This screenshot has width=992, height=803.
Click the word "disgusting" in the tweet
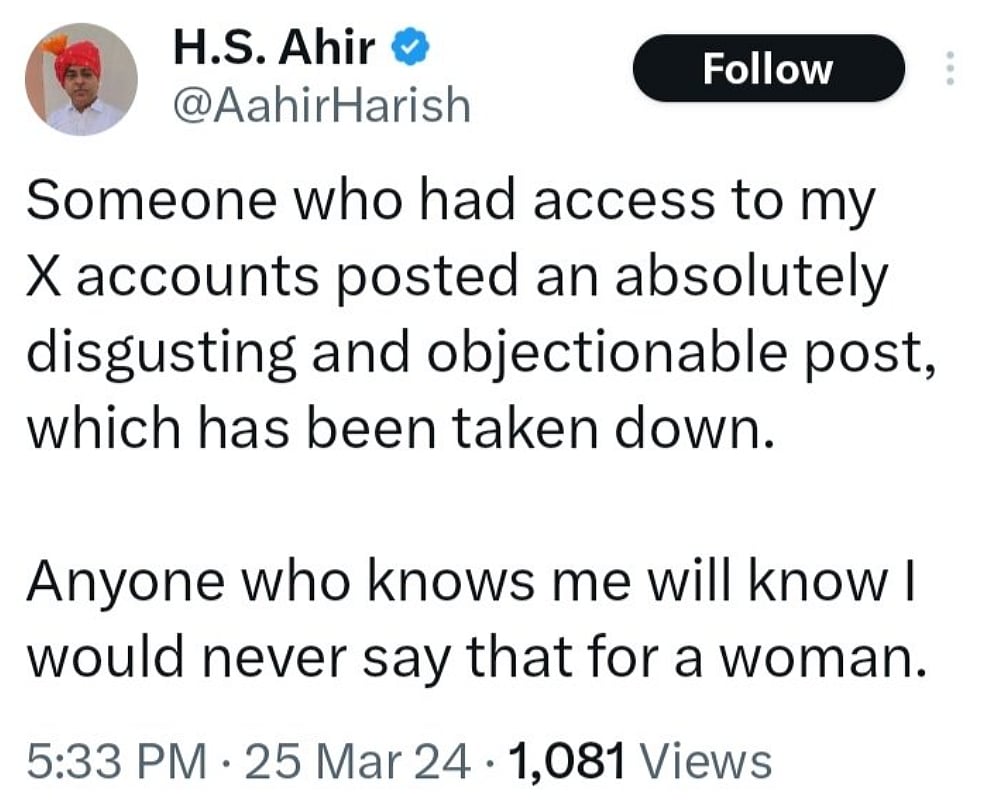coord(162,354)
